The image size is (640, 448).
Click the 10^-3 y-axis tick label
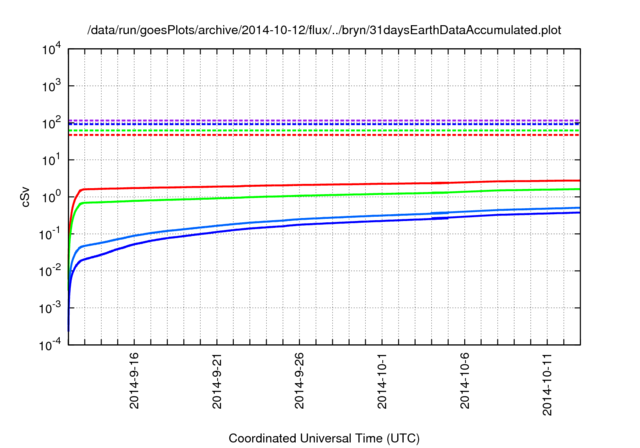(x=50, y=308)
